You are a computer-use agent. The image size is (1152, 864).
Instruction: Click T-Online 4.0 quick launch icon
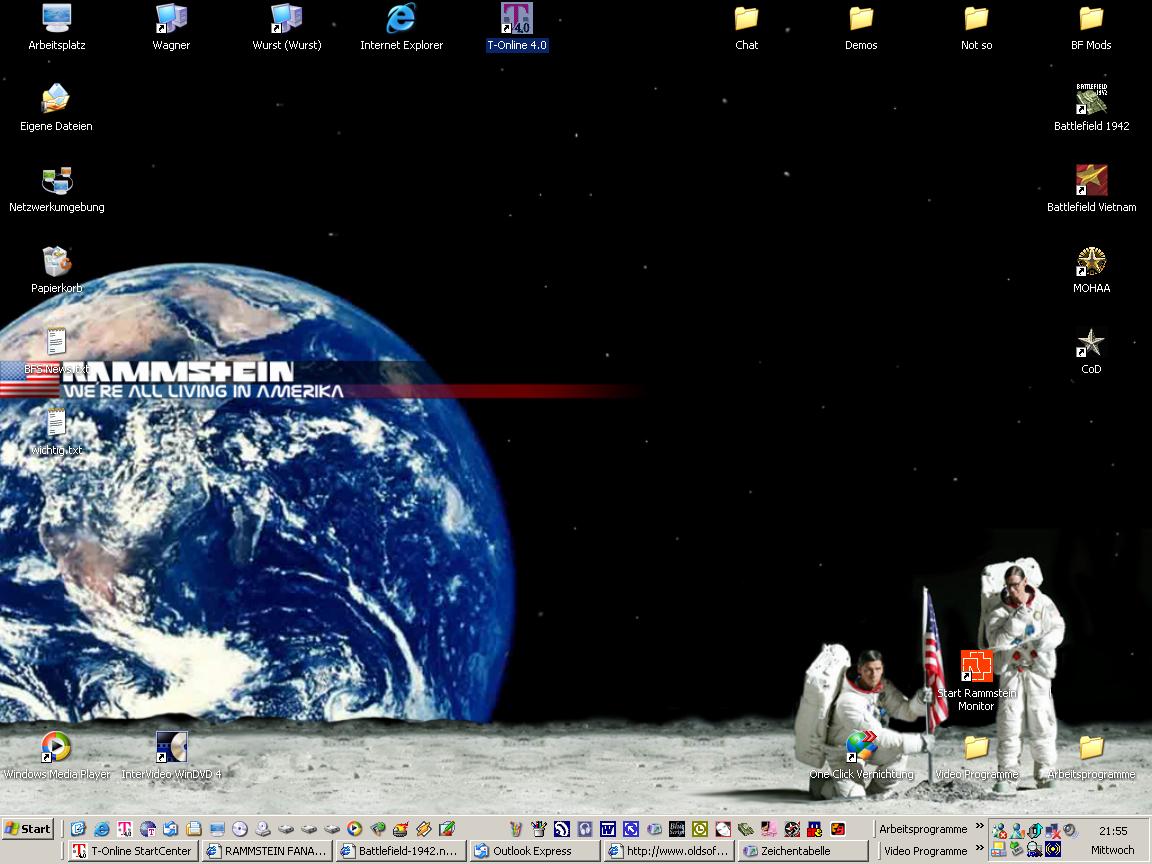click(x=125, y=829)
